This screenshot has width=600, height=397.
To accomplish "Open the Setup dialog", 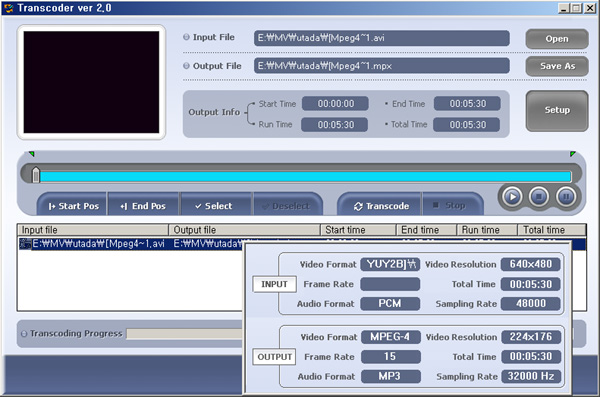I will point(557,110).
